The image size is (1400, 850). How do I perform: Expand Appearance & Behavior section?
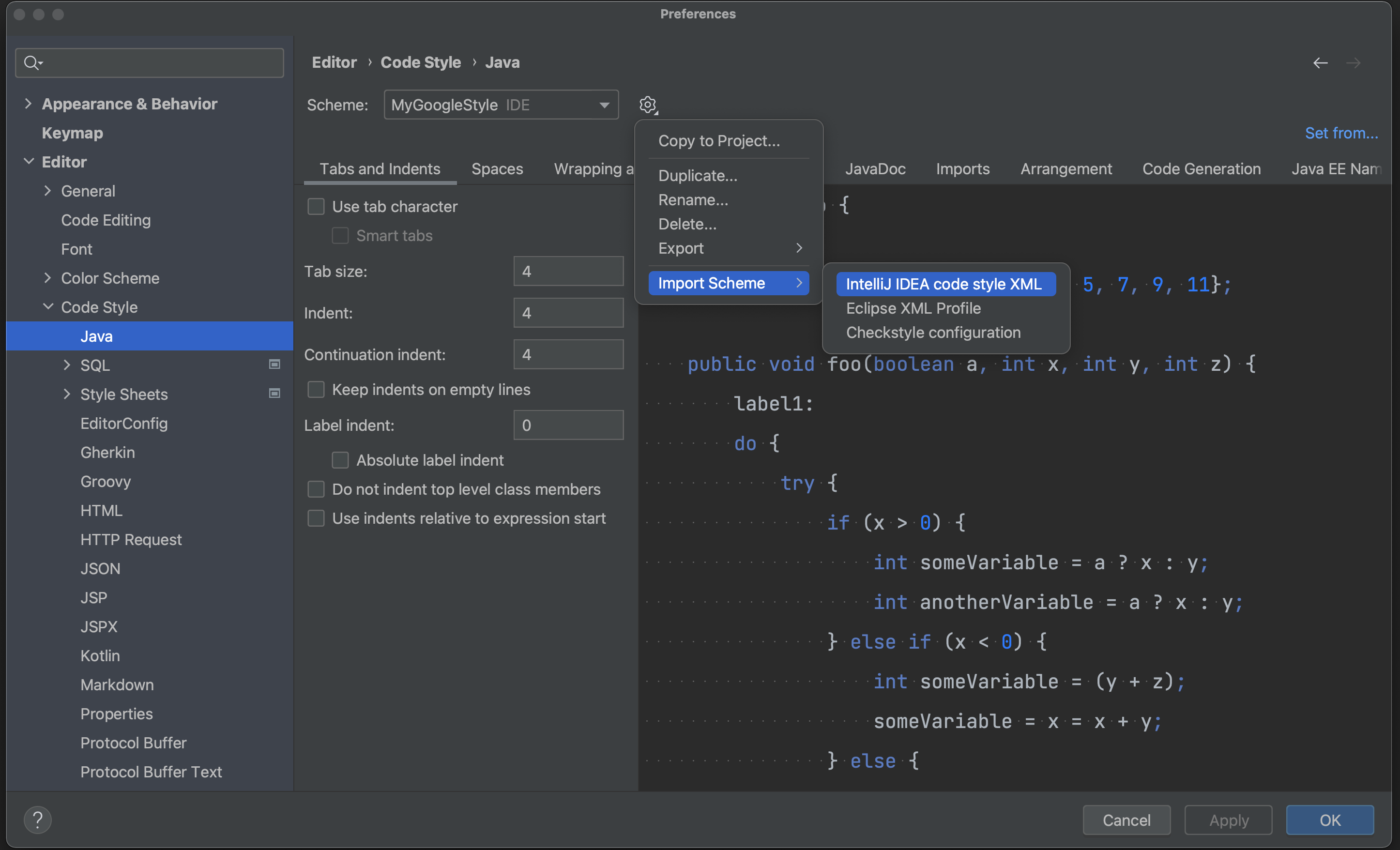(x=28, y=104)
